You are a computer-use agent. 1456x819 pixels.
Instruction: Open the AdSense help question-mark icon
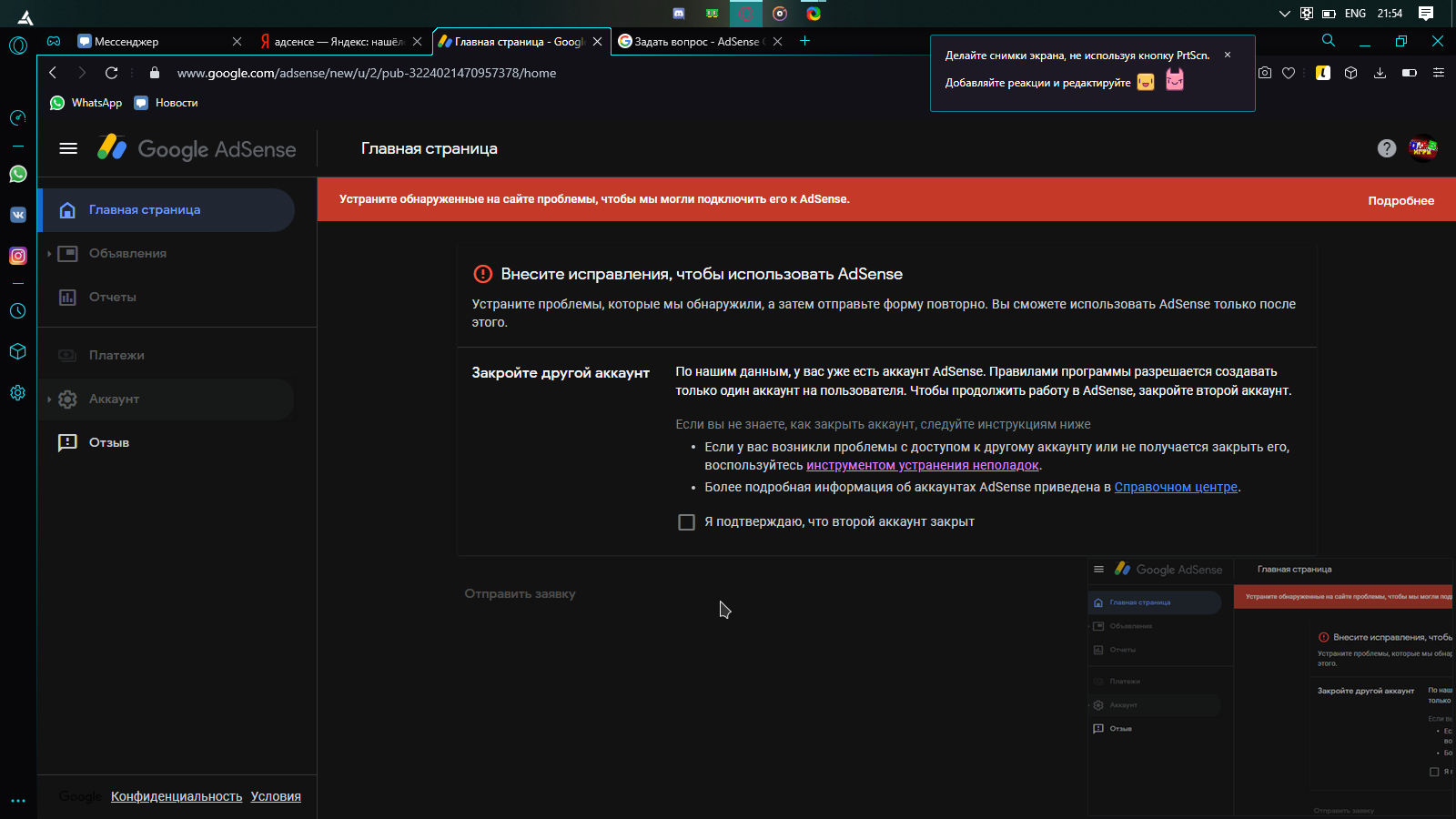1387,148
